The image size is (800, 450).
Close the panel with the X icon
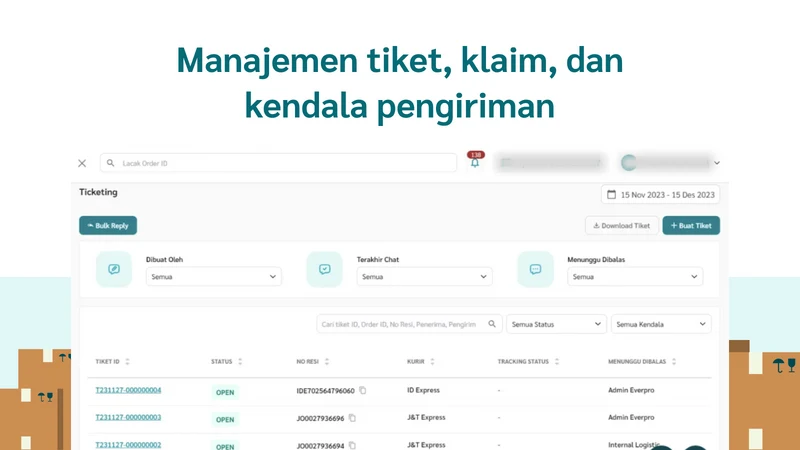point(82,163)
